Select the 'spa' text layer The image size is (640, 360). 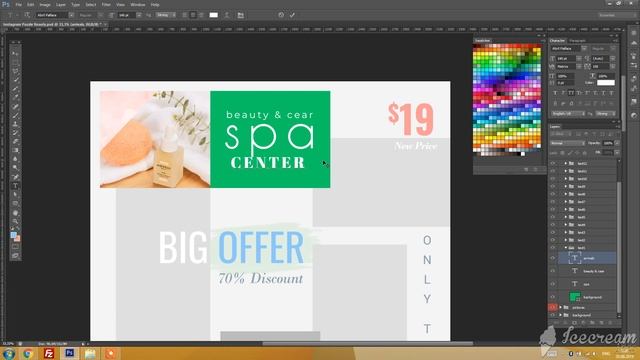(x=587, y=284)
